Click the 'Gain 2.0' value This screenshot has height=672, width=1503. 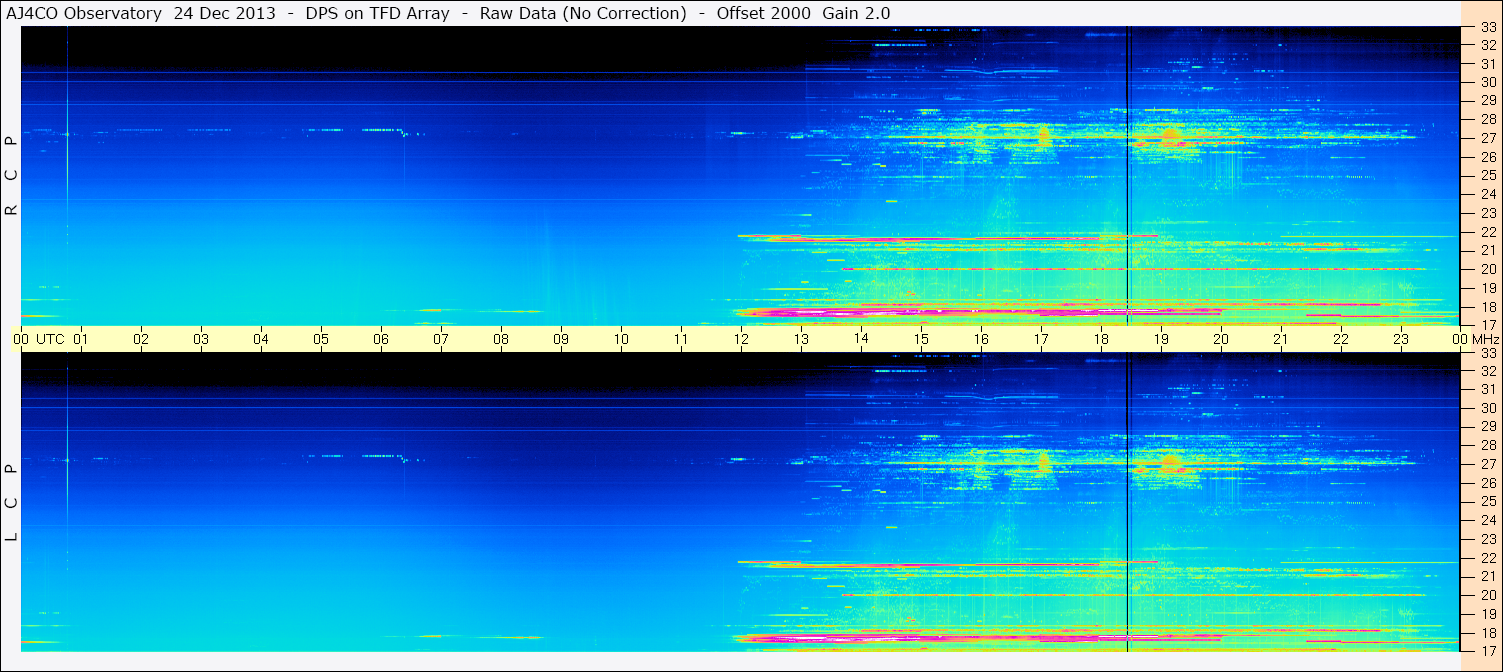[856, 13]
